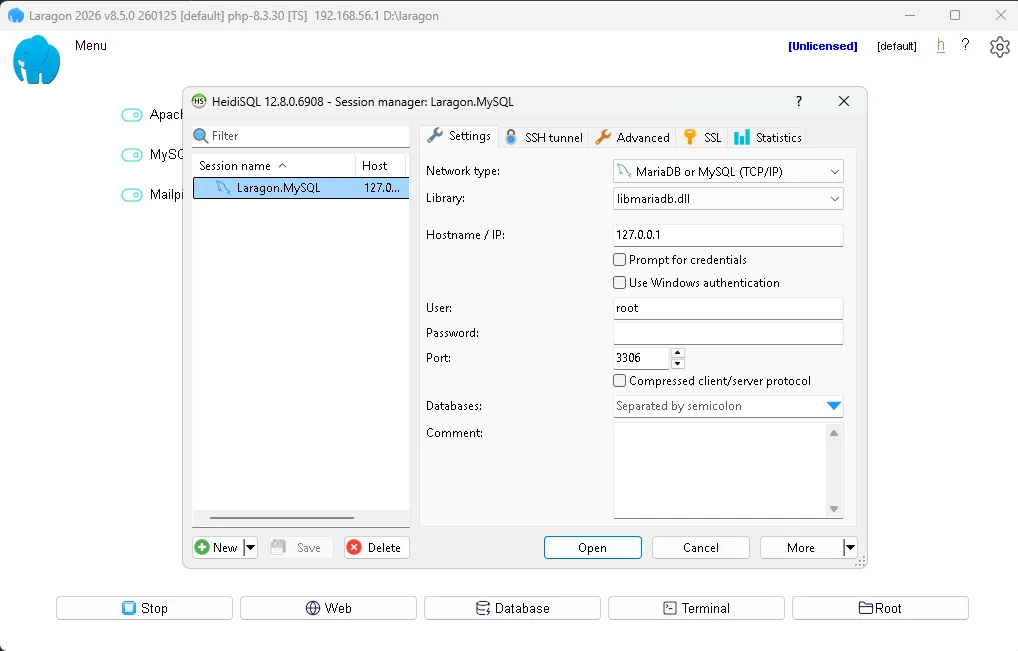Check Use Windows authentication option
1018x651 pixels.
pyautogui.click(x=620, y=283)
